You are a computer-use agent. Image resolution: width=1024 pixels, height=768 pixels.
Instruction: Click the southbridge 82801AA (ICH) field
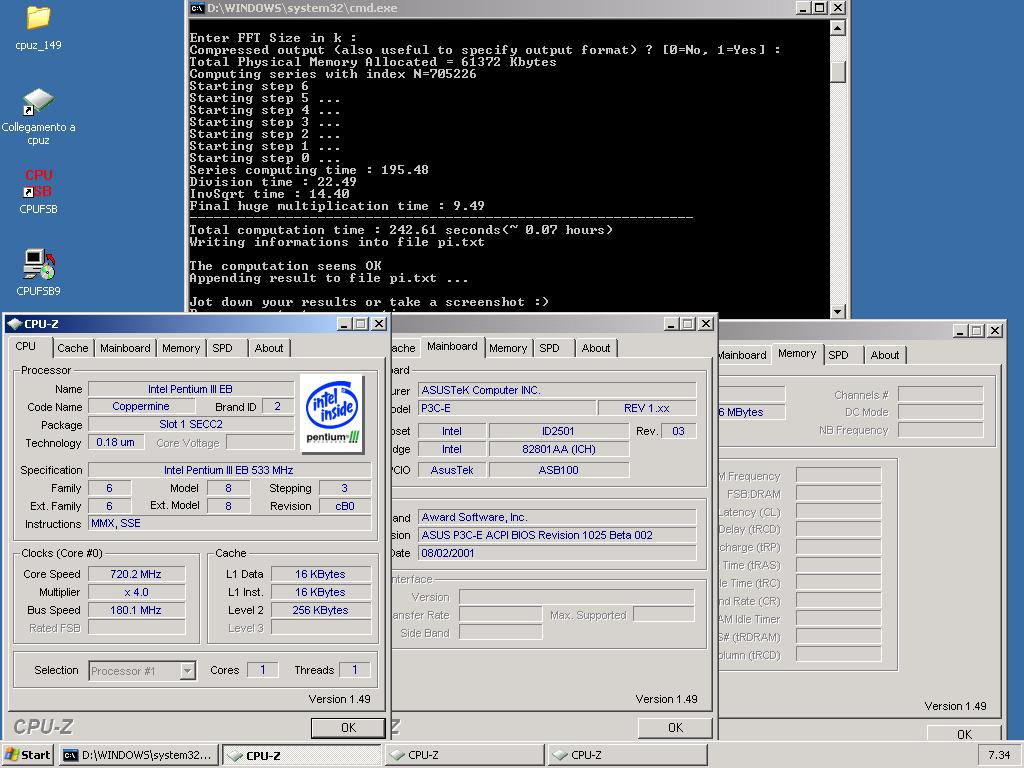(558, 449)
